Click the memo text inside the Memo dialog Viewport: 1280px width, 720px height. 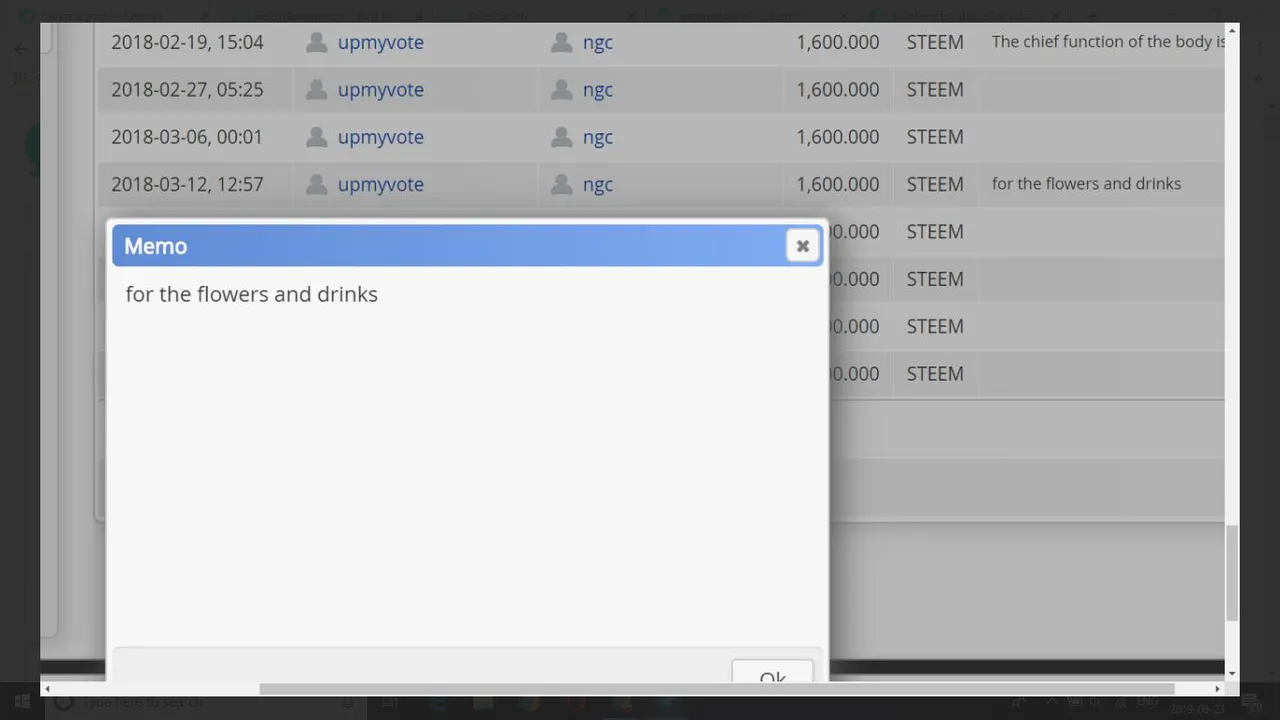pos(252,294)
